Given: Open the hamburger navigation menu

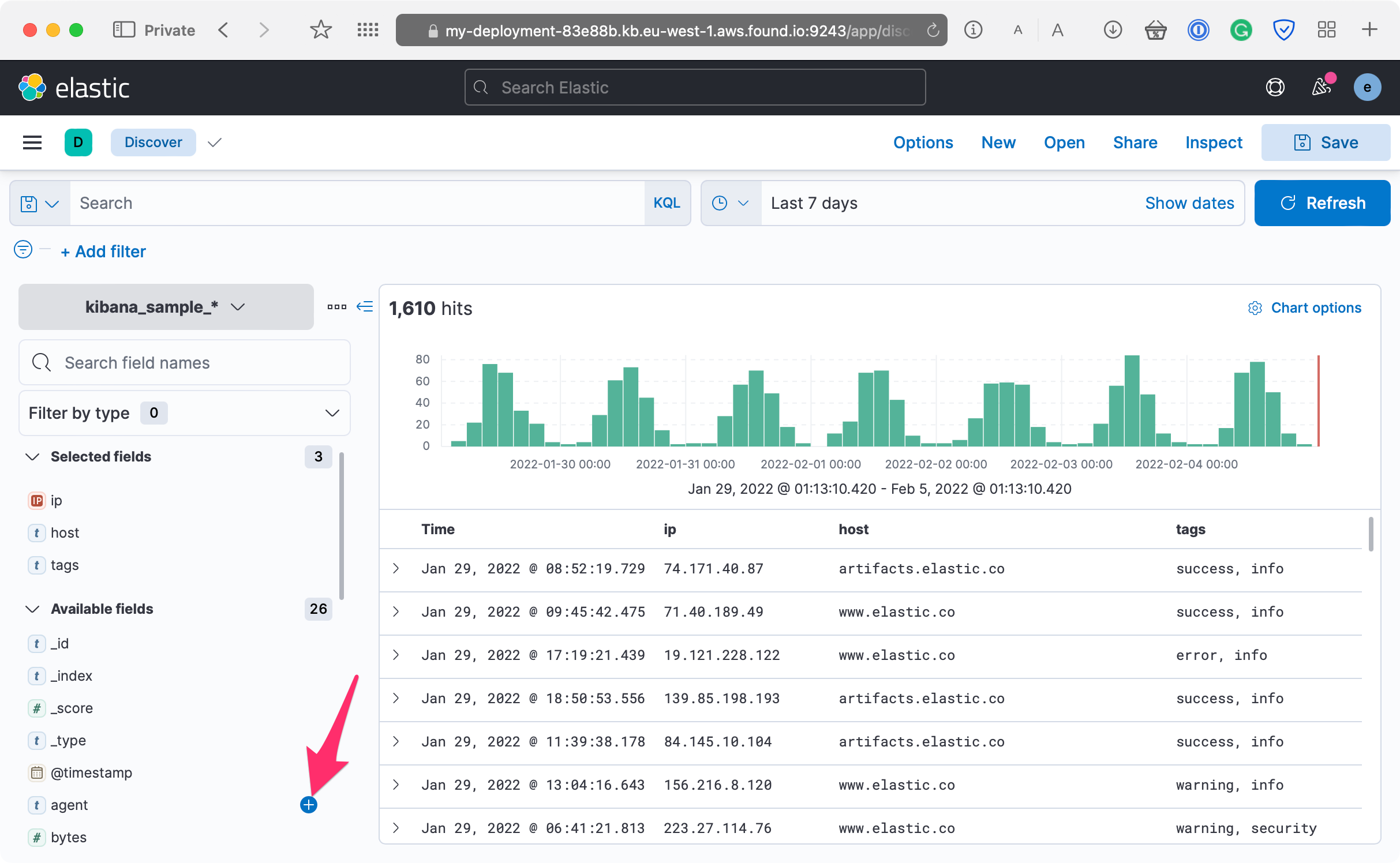Looking at the screenshot, I should (32, 142).
